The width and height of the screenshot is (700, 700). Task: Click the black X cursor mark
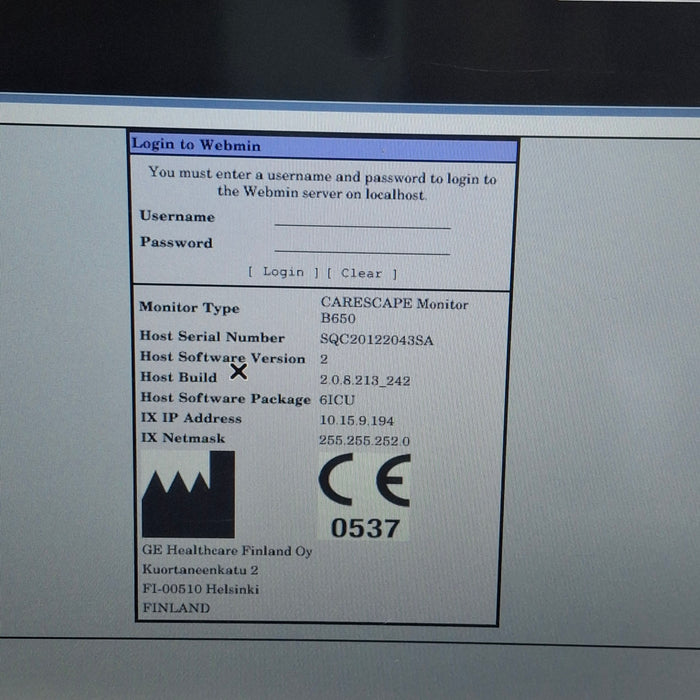pyautogui.click(x=238, y=372)
